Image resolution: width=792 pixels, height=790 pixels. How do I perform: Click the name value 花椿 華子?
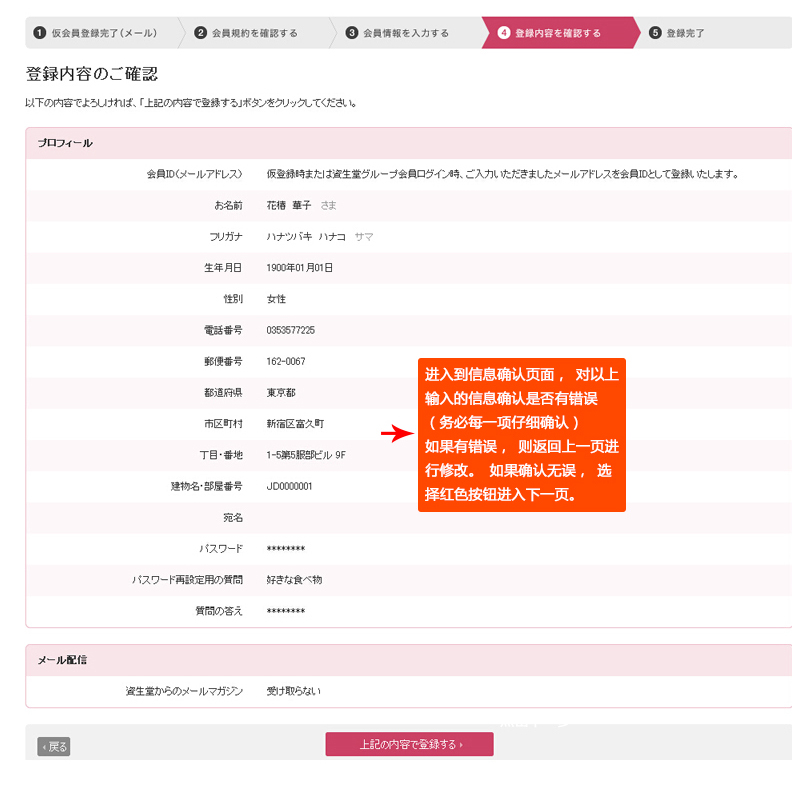coord(289,205)
